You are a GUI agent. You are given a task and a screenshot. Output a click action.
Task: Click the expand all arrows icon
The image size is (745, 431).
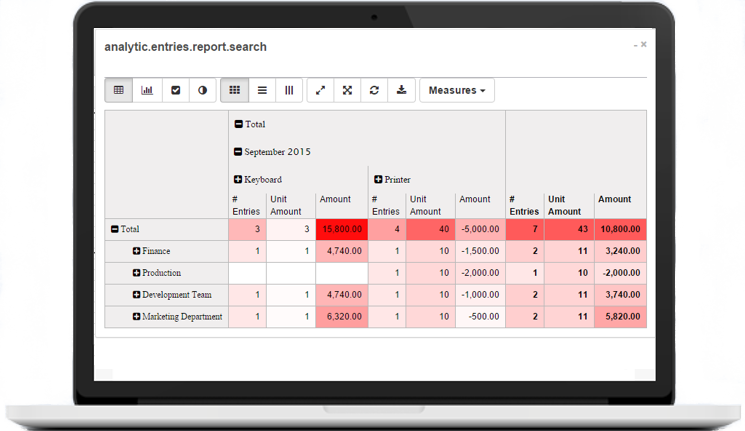pyautogui.click(x=347, y=90)
